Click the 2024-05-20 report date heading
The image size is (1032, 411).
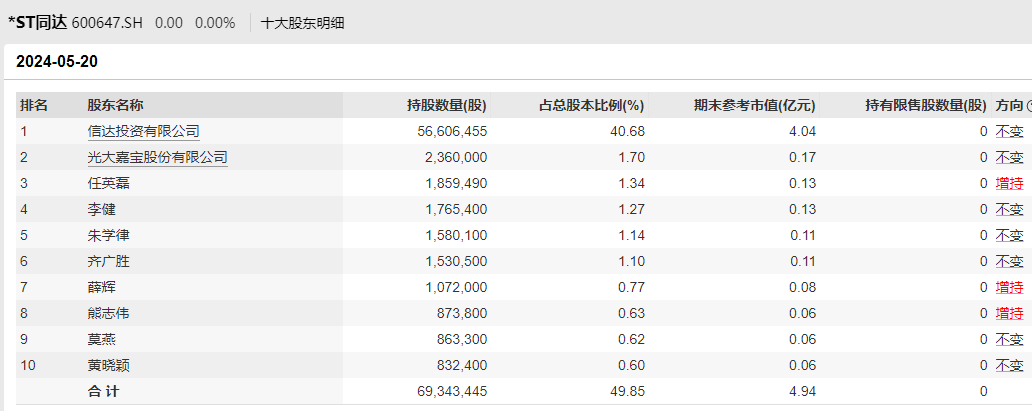pos(56,62)
